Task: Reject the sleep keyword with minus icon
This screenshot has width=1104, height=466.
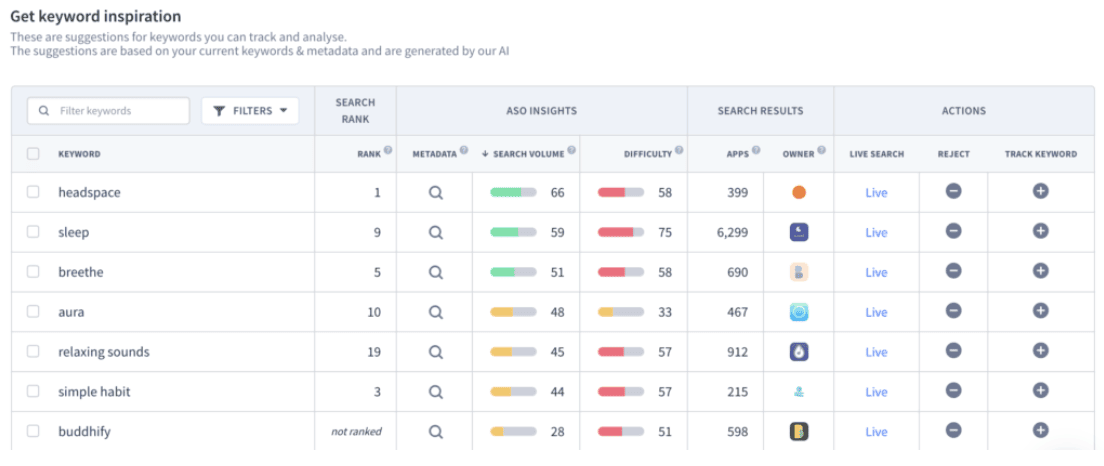Action: pyautogui.click(x=953, y=231)
